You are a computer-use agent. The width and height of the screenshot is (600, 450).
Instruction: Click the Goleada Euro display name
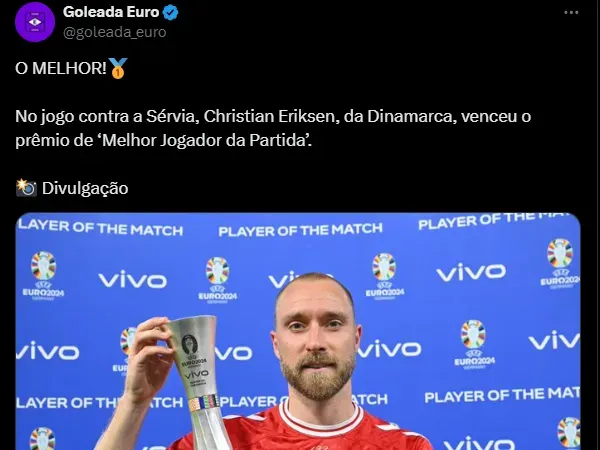coord(111,12)
